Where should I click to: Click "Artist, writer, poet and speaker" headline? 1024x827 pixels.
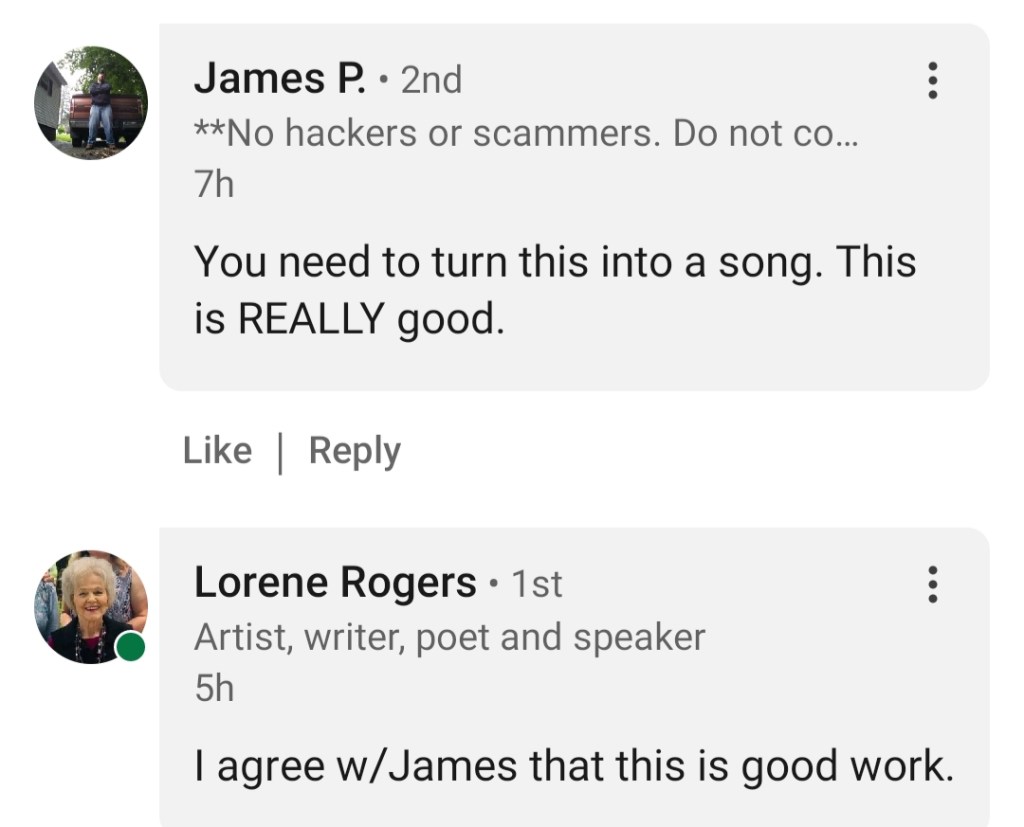tap(449, 637)
